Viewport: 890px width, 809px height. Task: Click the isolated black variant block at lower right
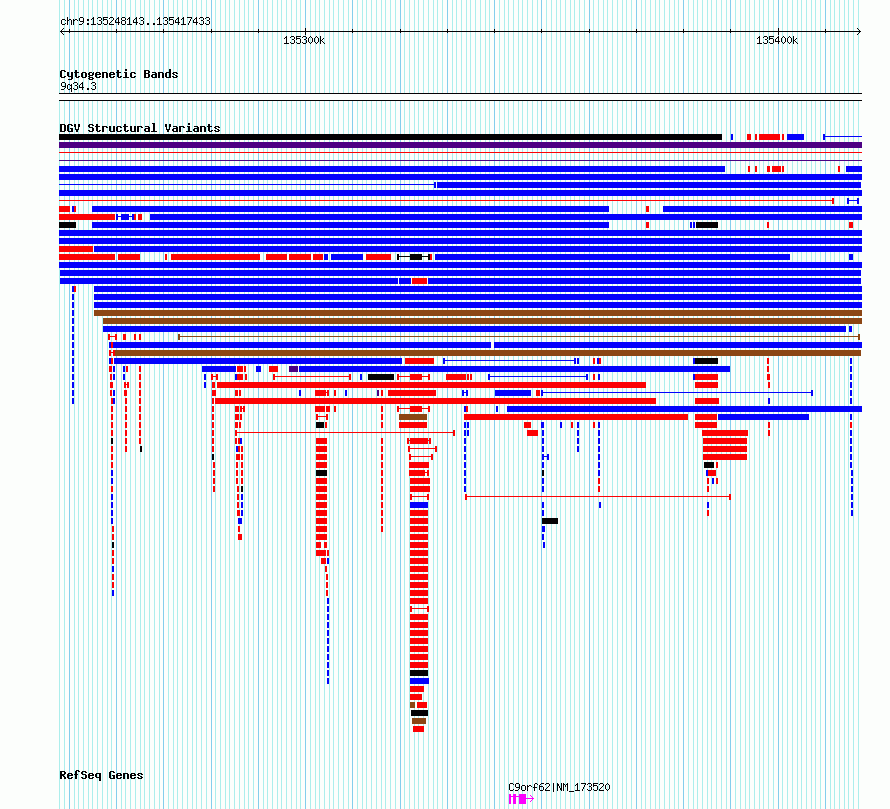point(550,521)
